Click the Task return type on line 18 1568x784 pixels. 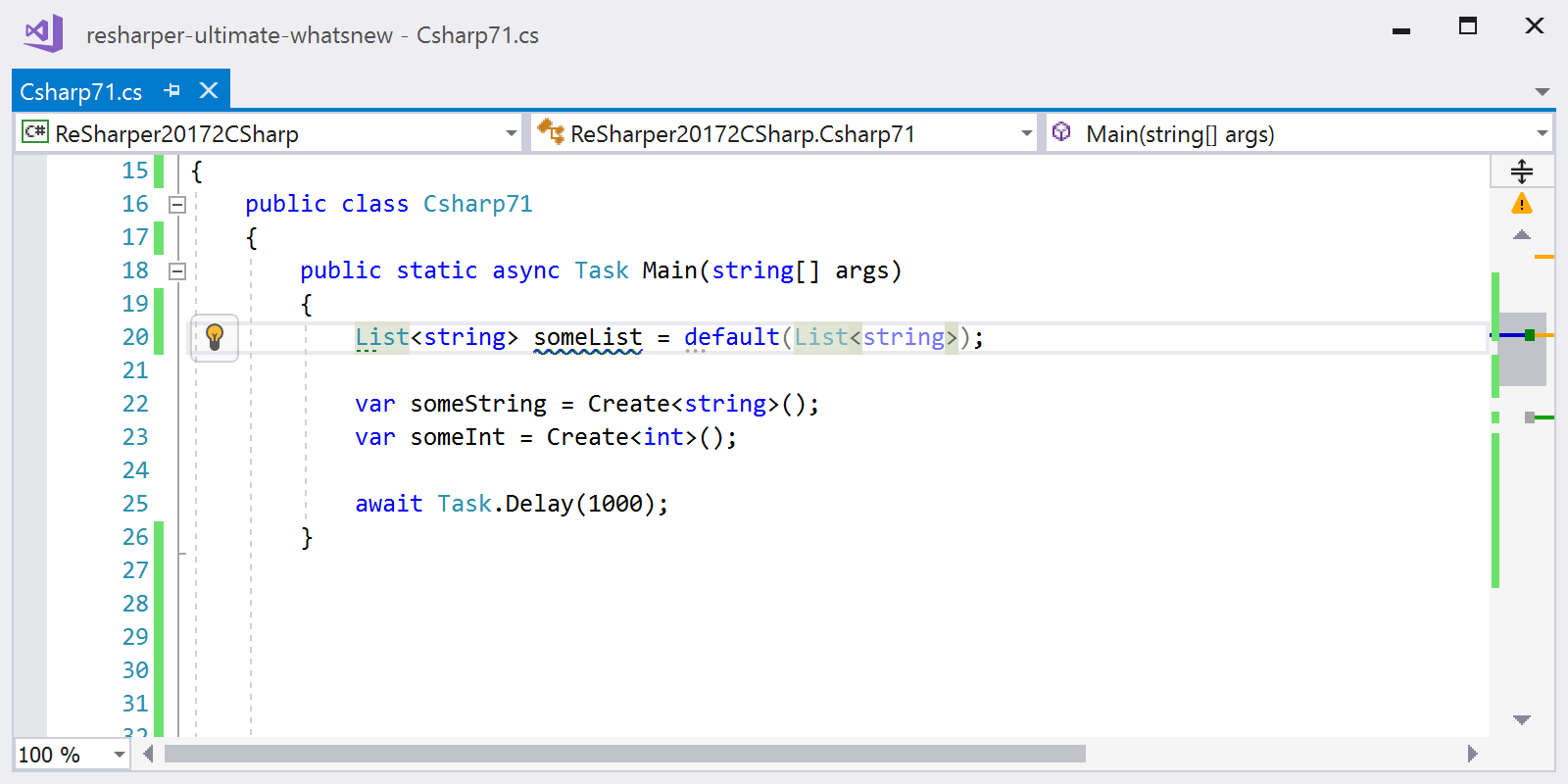(x=602, y=270)
